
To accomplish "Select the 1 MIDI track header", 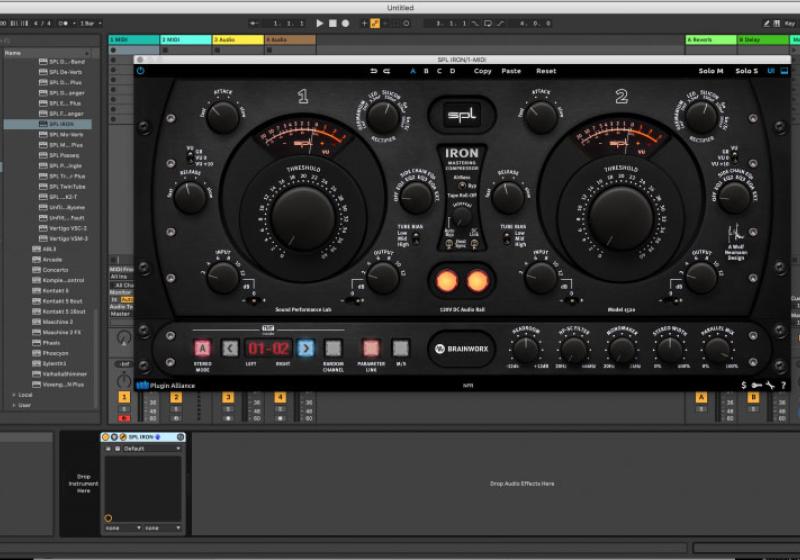I will tap(134, 40).
